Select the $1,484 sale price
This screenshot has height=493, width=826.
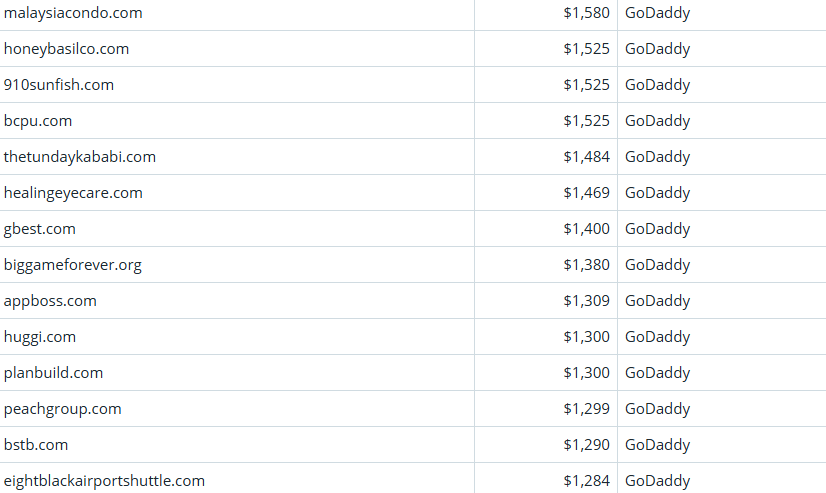[586, 157]
